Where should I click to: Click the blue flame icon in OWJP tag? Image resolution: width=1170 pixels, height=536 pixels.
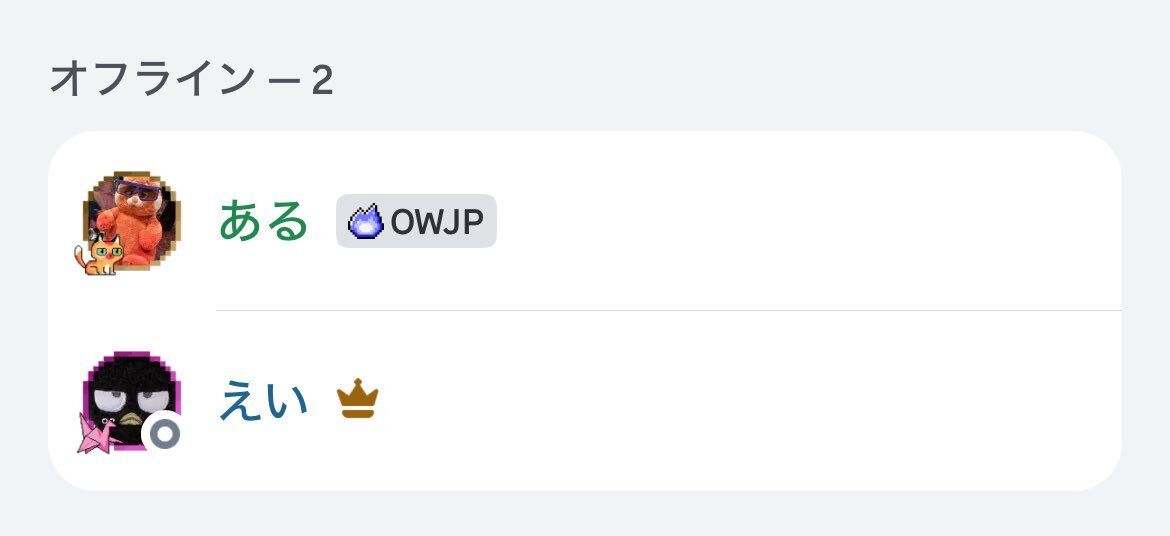(366, 221)
